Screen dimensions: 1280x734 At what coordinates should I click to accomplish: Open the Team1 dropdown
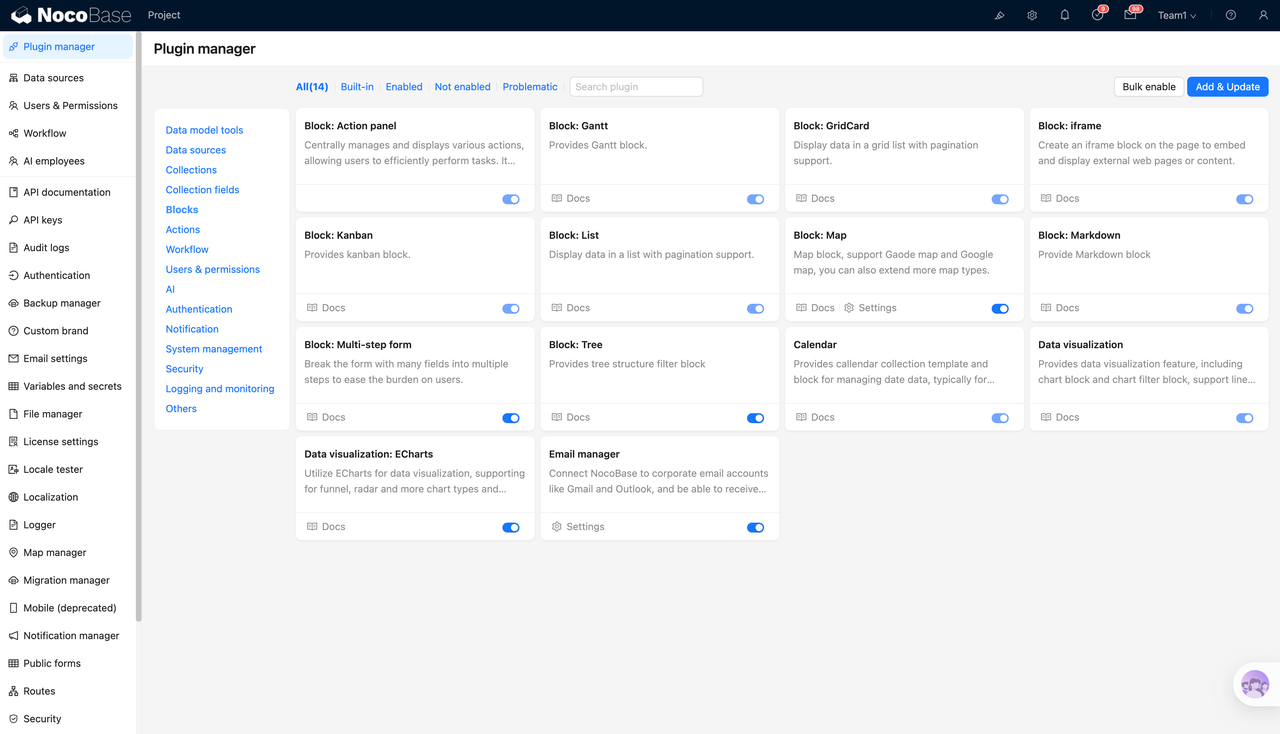click(1177, 15)
